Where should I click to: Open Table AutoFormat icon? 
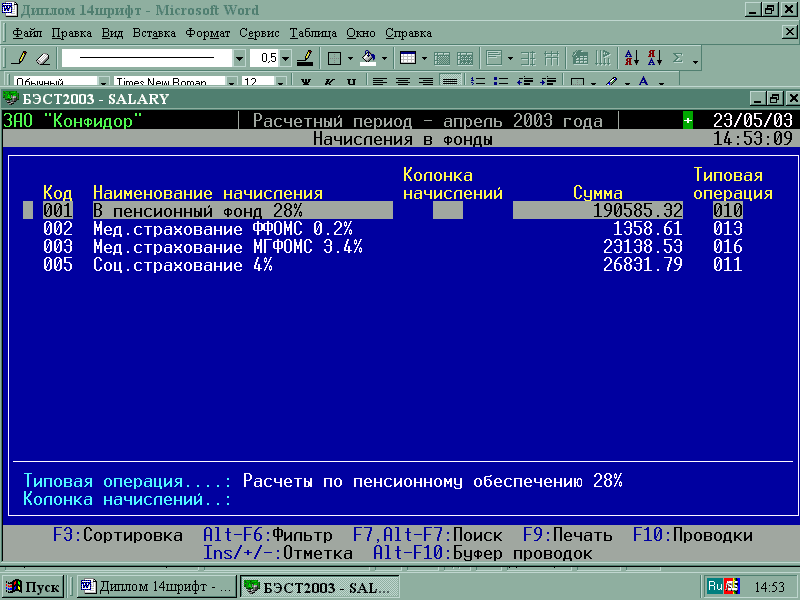[580, 58]
